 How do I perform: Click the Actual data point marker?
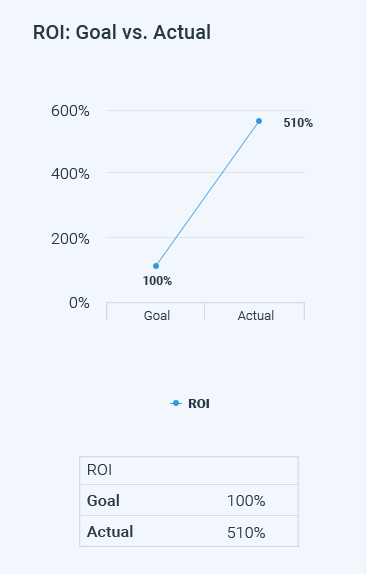tap(259, 121)
